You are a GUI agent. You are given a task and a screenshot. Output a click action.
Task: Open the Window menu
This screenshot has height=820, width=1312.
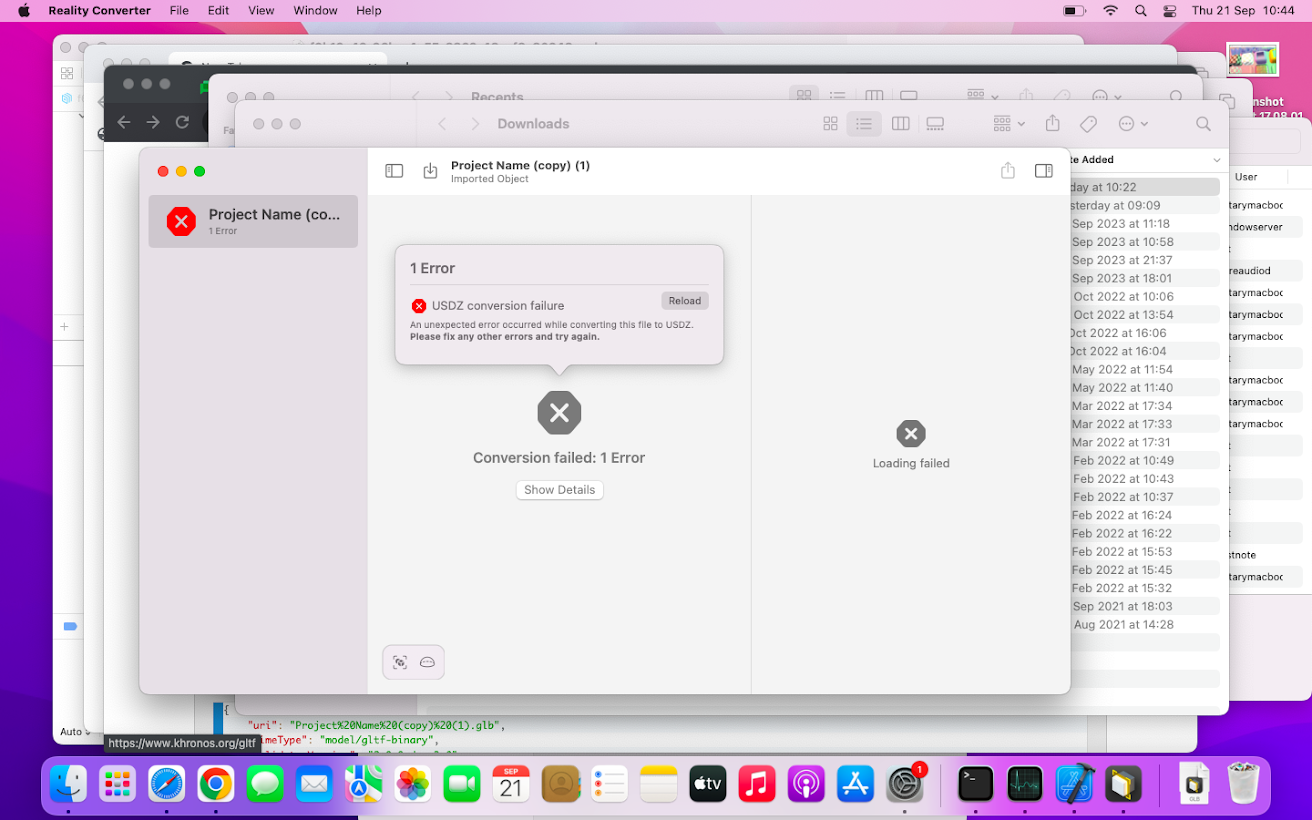(315, 11)
